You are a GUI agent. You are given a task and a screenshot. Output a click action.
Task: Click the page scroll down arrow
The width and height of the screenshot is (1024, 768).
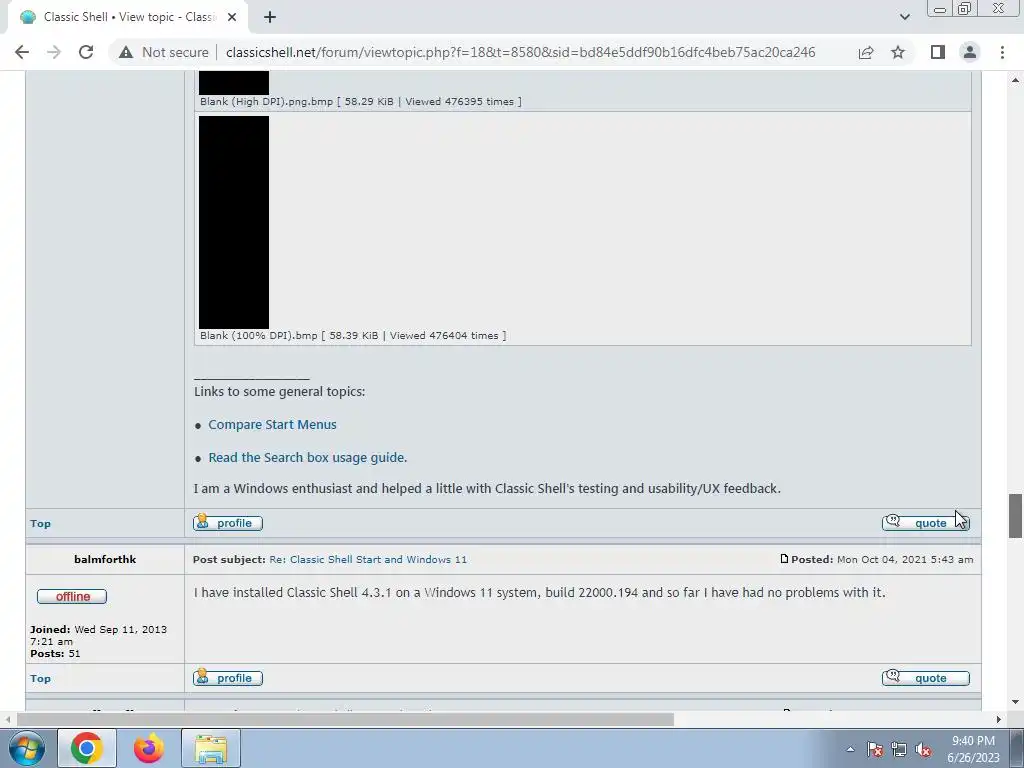pyautogui.click(x=1015, y=703)
